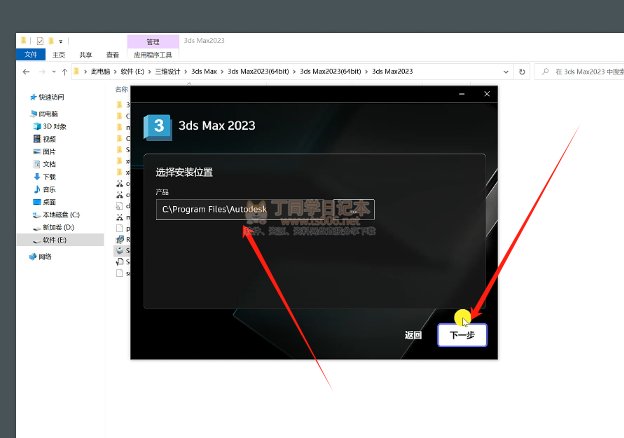Click 返回 in the 3ds Max installer
624x438 pixels.
pos(413,335)
